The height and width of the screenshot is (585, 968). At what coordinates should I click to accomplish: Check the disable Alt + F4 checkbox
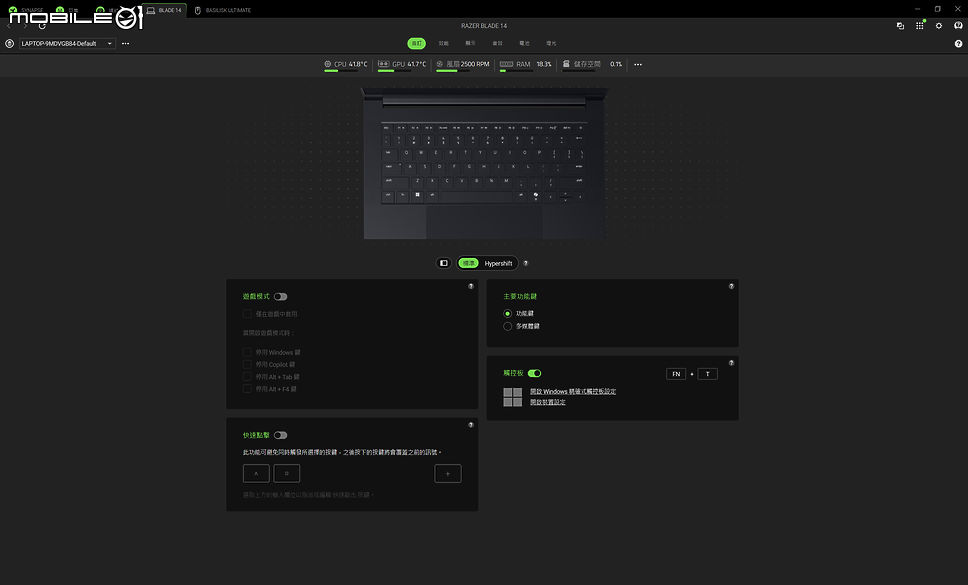[248, 389]
